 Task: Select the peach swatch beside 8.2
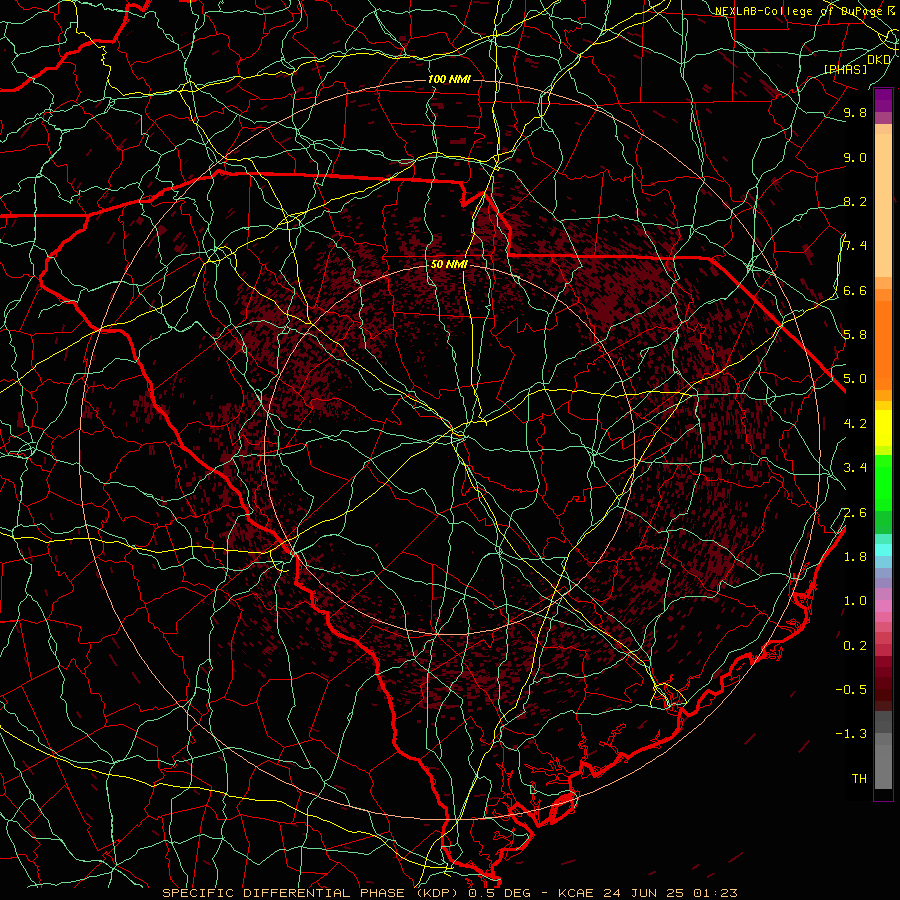(x=883, y=205)
